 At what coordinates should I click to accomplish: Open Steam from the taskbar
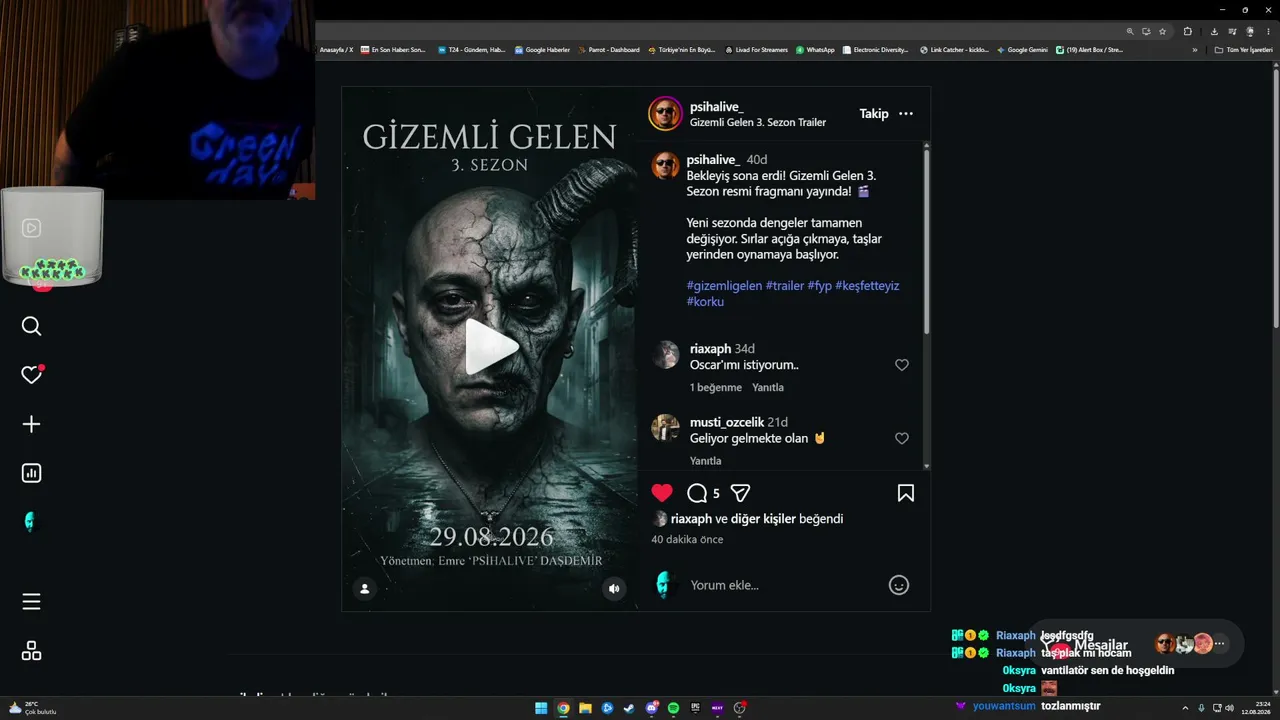(629, 708)
